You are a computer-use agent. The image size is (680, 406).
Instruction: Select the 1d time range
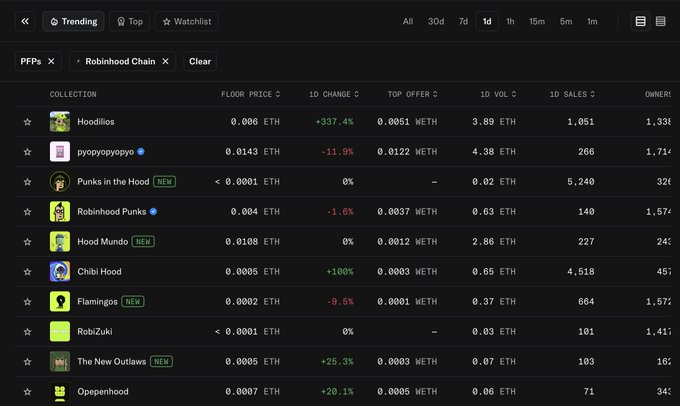(x=487, y=21)
